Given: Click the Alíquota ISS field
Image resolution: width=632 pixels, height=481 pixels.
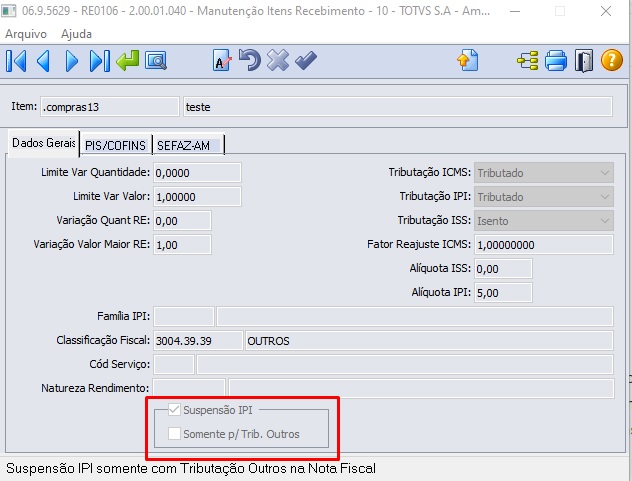Looking at the screenshot, I should point(503,269).
